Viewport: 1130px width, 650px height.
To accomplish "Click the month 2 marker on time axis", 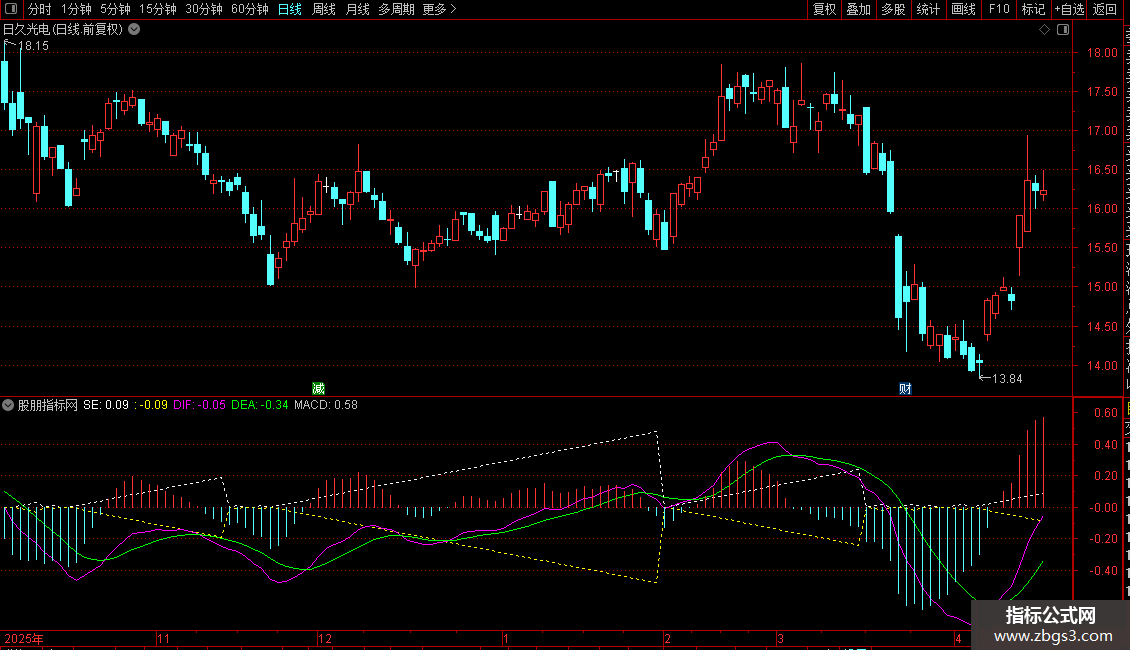I will click(667, 638).
